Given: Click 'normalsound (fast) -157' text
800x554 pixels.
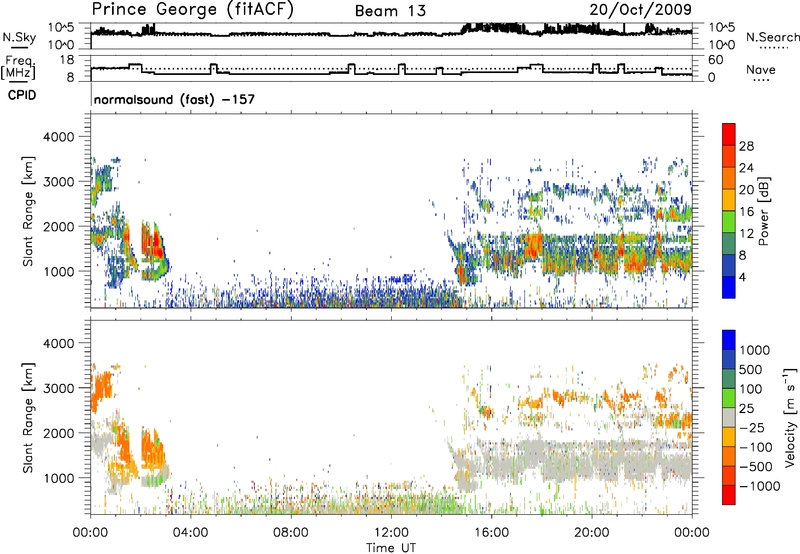Looking at the screenshot, I should [174, 99].
